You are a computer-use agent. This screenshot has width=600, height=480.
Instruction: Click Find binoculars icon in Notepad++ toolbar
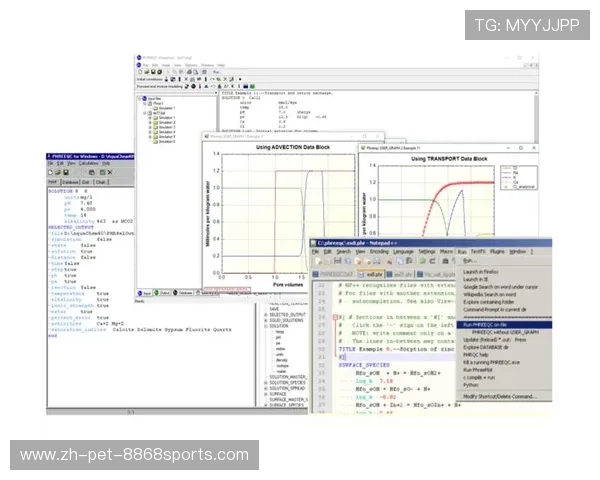coord(445,261)
